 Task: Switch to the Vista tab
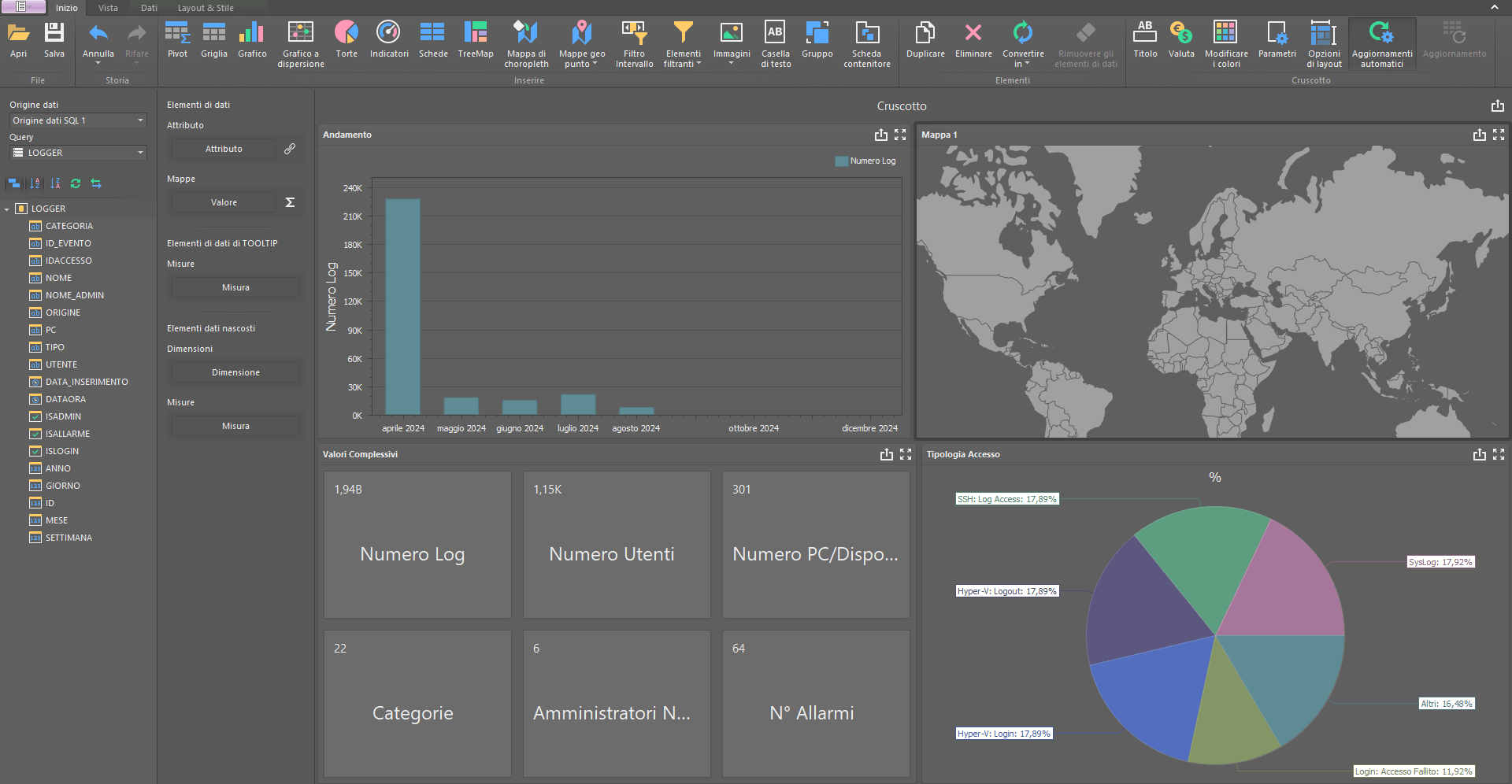(108, 8)
